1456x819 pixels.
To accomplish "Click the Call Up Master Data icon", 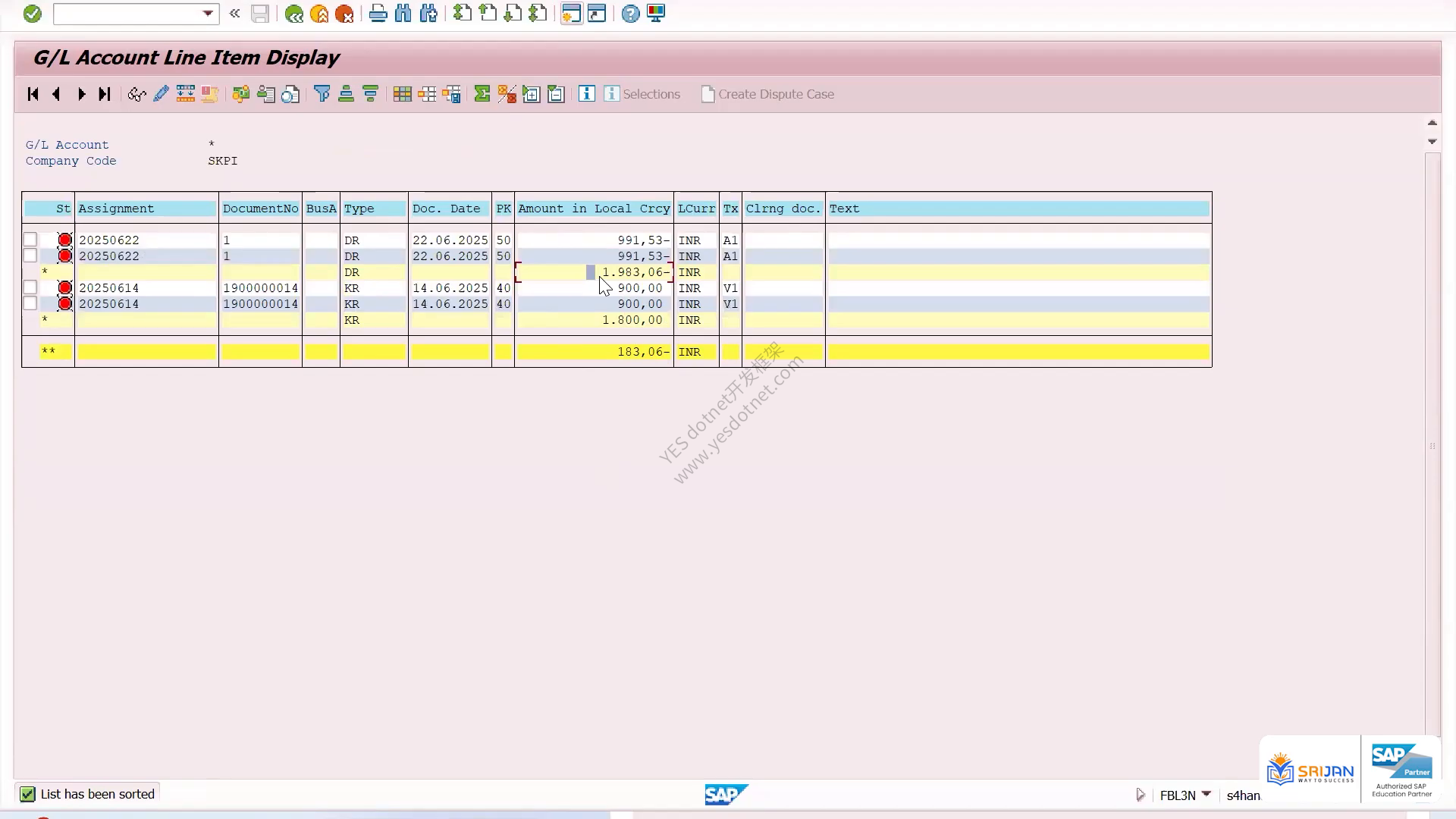I will [241, 94].
